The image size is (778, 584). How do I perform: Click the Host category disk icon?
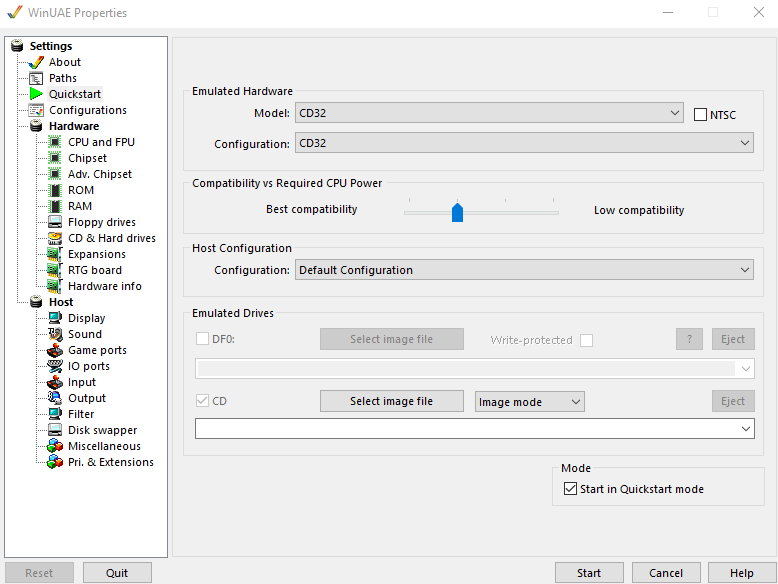36,302
